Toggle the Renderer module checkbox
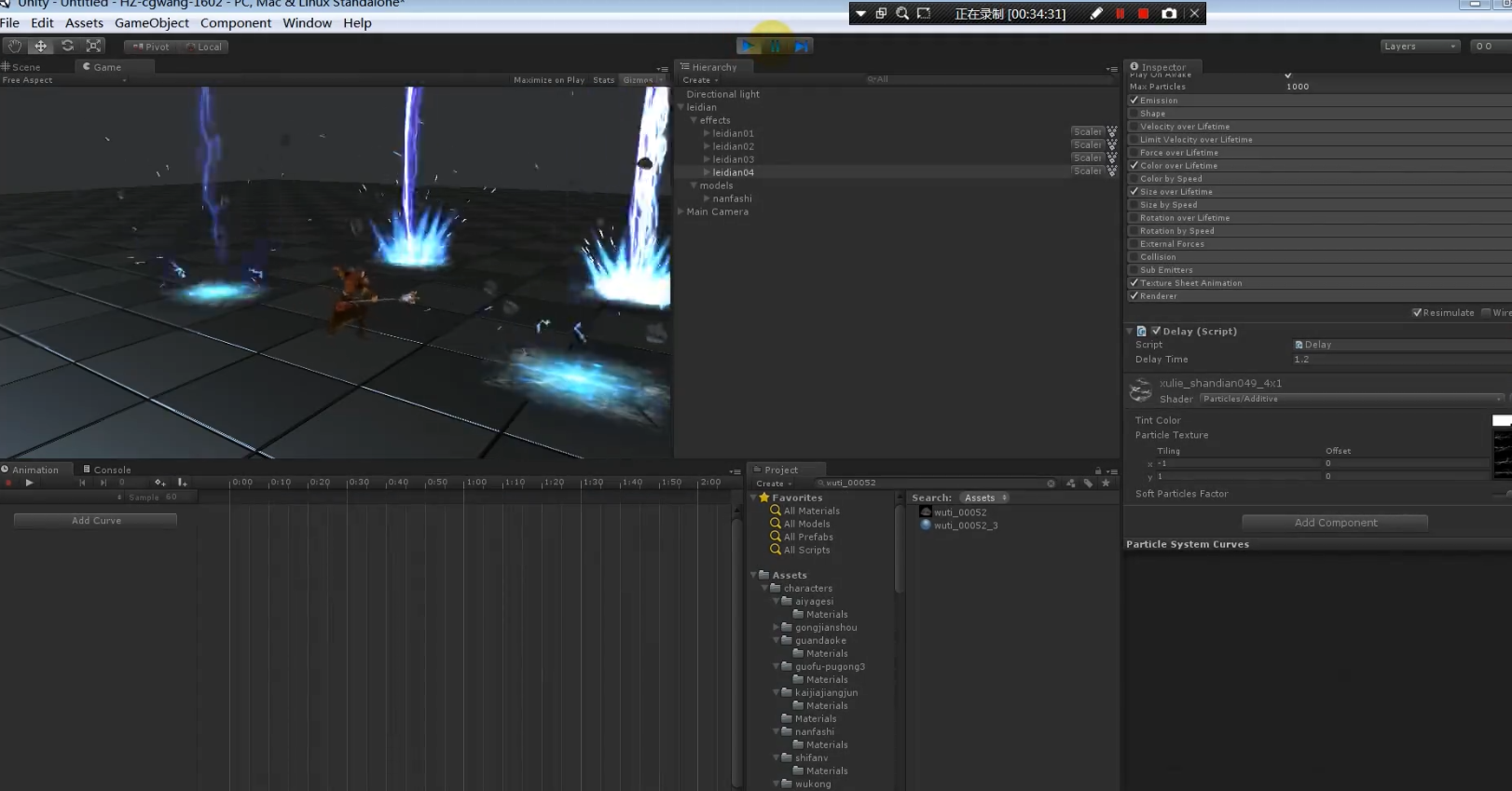The image size is (1512, 791). click(x=1134, y=296)
